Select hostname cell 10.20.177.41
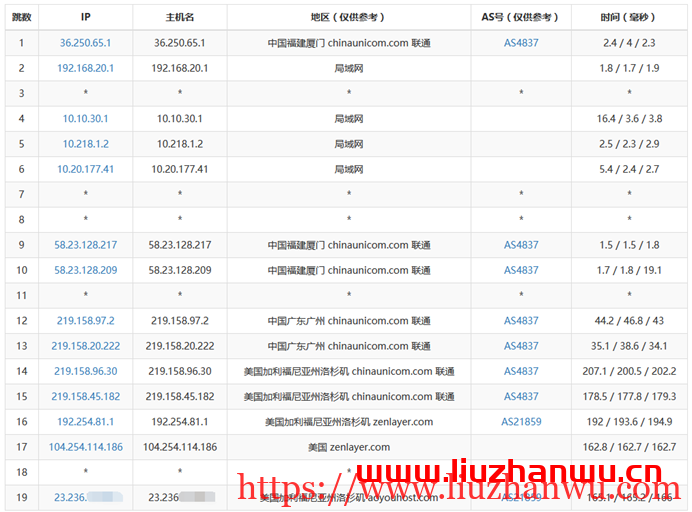Screen dimensions: 692x512 click(180, 169)
